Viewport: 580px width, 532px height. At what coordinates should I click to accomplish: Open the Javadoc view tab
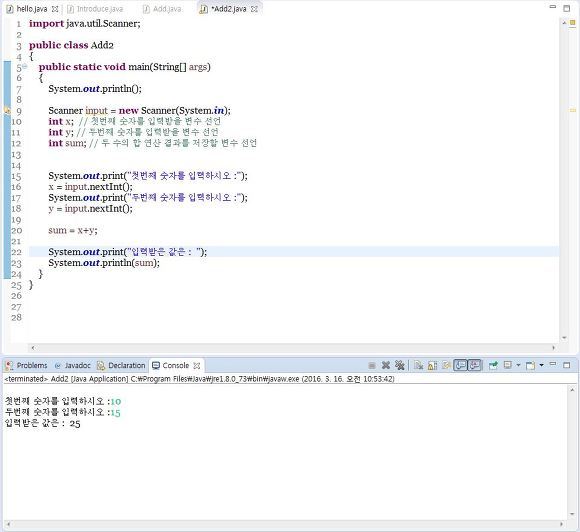pyautogui.click(x=72, y=366)
